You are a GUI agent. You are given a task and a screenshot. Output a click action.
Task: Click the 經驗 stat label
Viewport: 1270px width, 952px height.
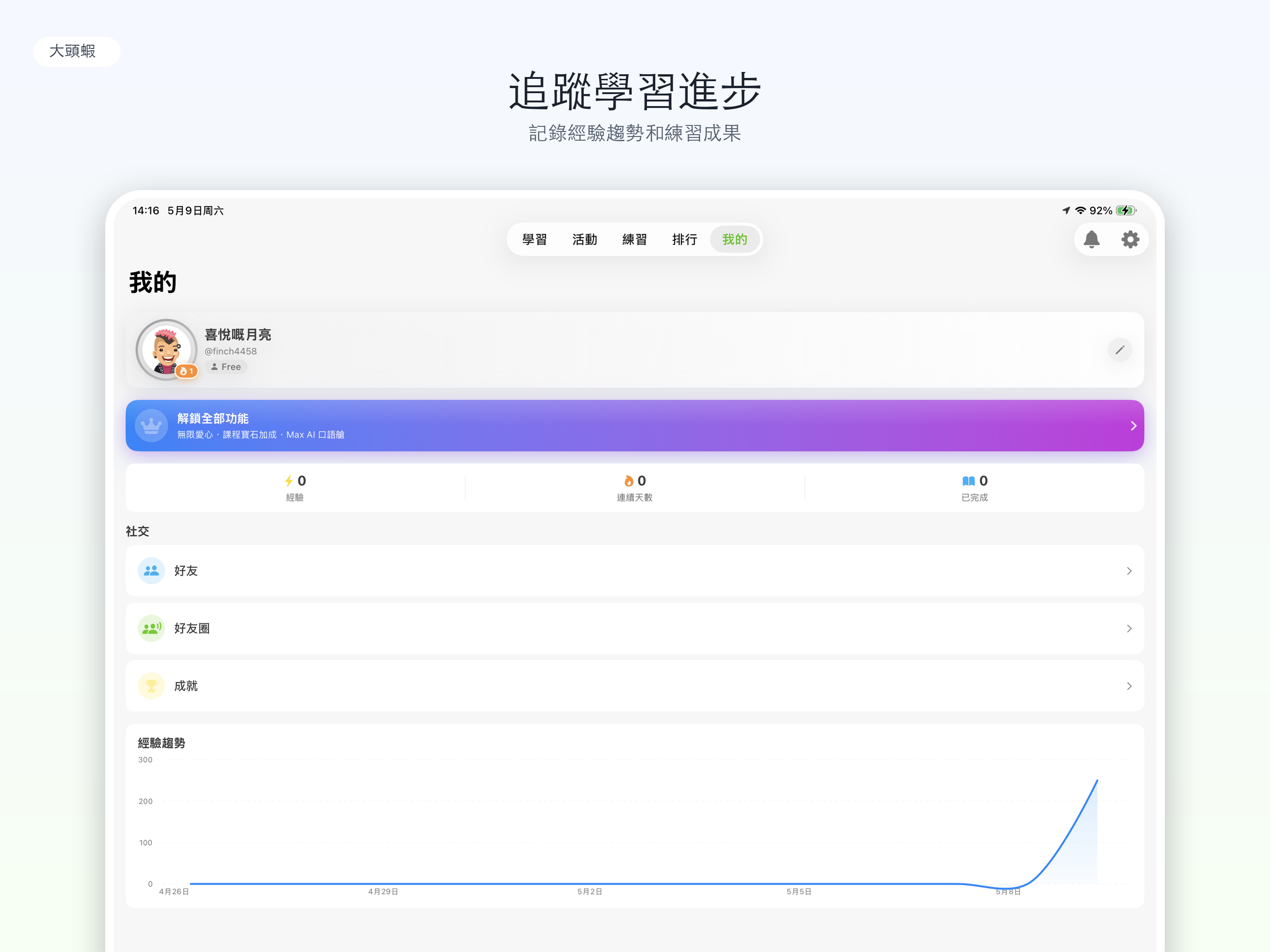point(294,498)
